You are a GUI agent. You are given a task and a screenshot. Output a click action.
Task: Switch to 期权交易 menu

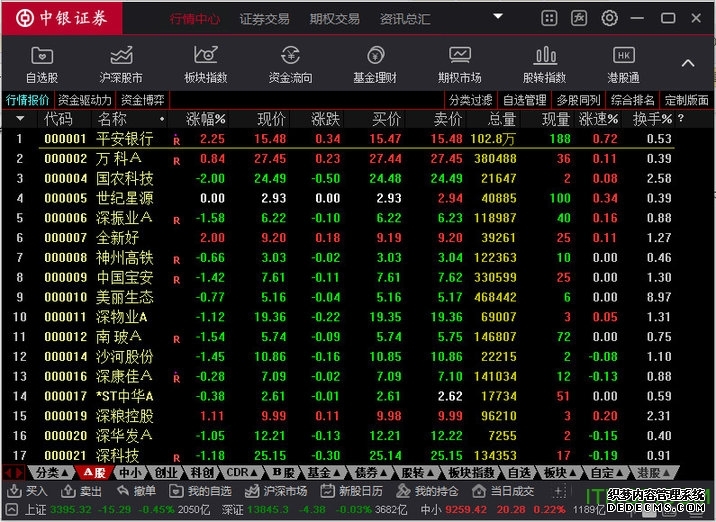(335, 19)
